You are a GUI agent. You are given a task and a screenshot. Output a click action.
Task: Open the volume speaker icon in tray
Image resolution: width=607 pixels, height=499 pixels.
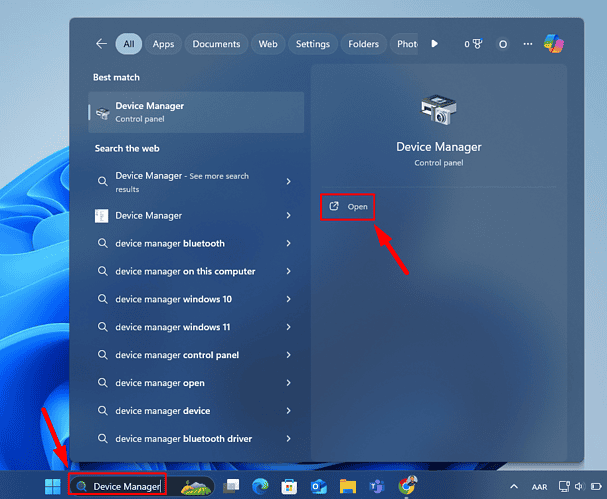point(579,486)
